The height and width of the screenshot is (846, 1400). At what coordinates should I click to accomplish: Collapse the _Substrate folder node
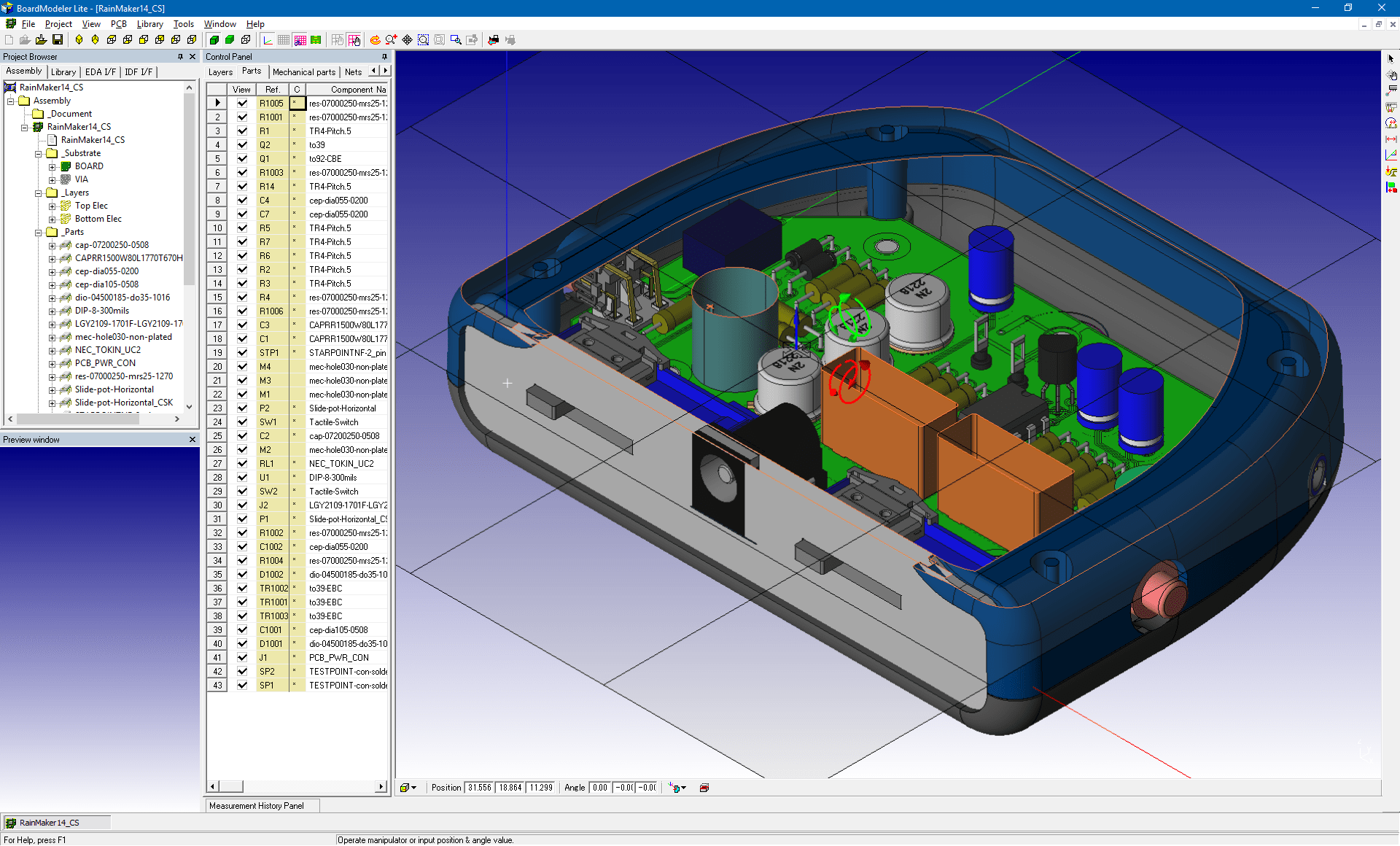coord(39,153)
